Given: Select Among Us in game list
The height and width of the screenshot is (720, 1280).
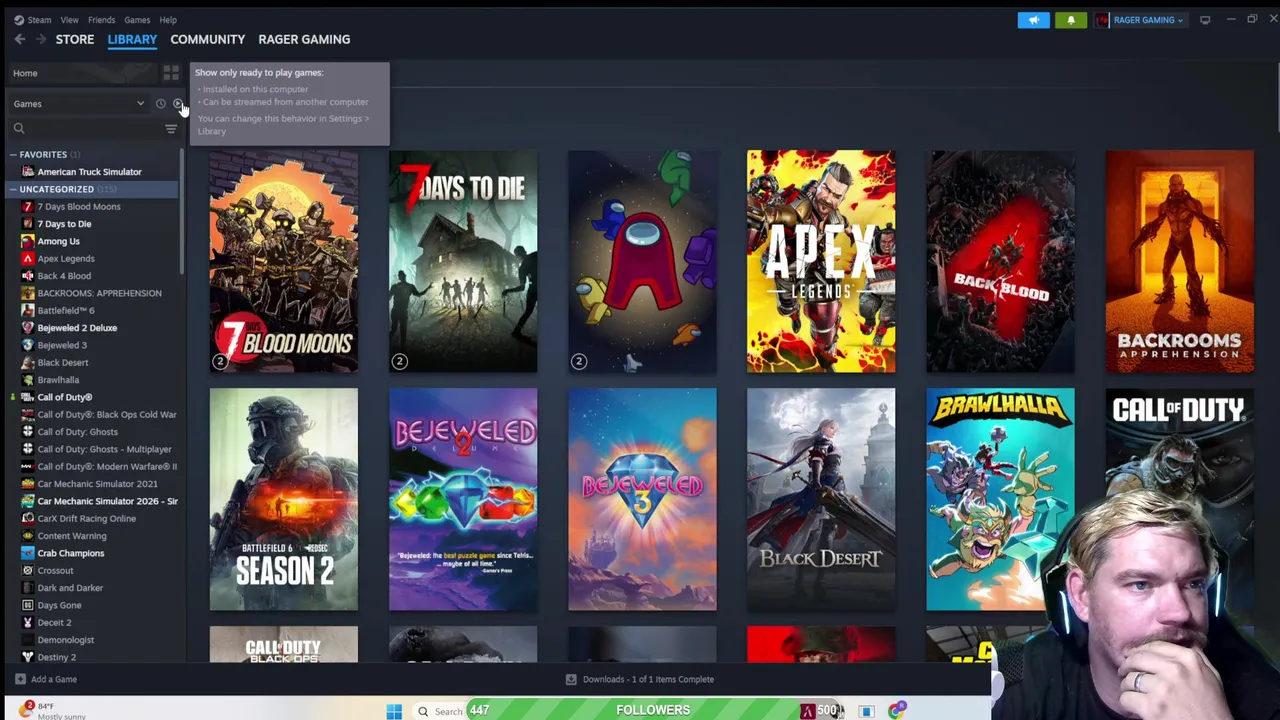Looking at the screenshot, I should click(58, 241).
